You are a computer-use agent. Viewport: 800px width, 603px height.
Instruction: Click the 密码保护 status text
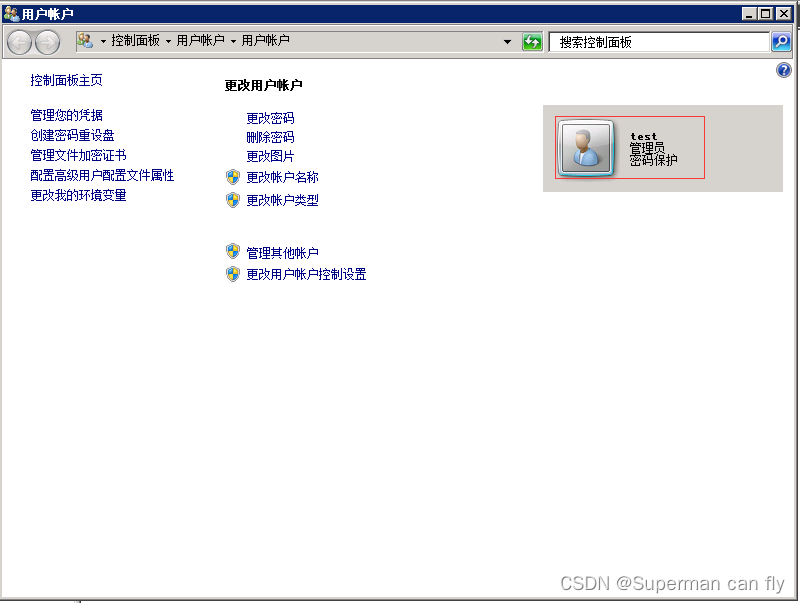[654, 160]
